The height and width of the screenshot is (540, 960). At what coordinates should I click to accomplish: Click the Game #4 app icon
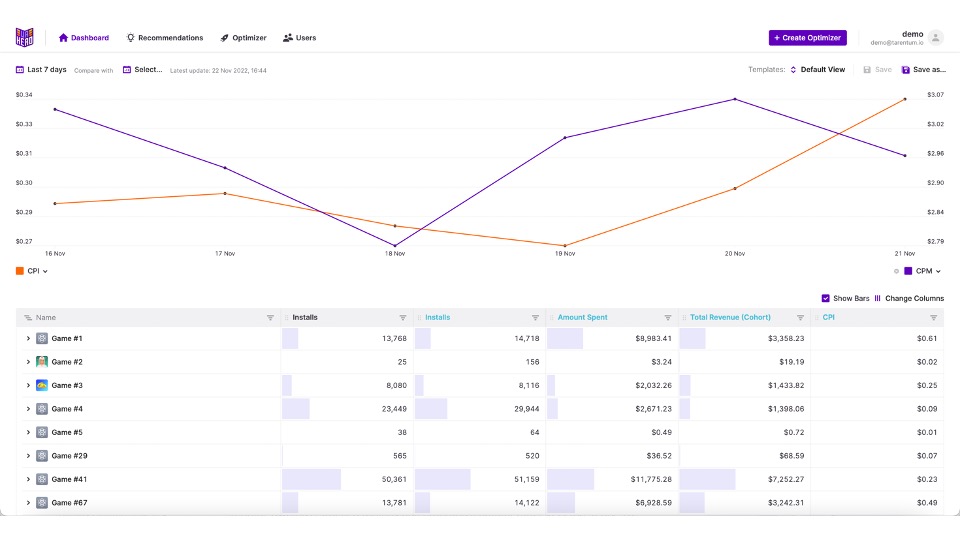pos(42,409)
